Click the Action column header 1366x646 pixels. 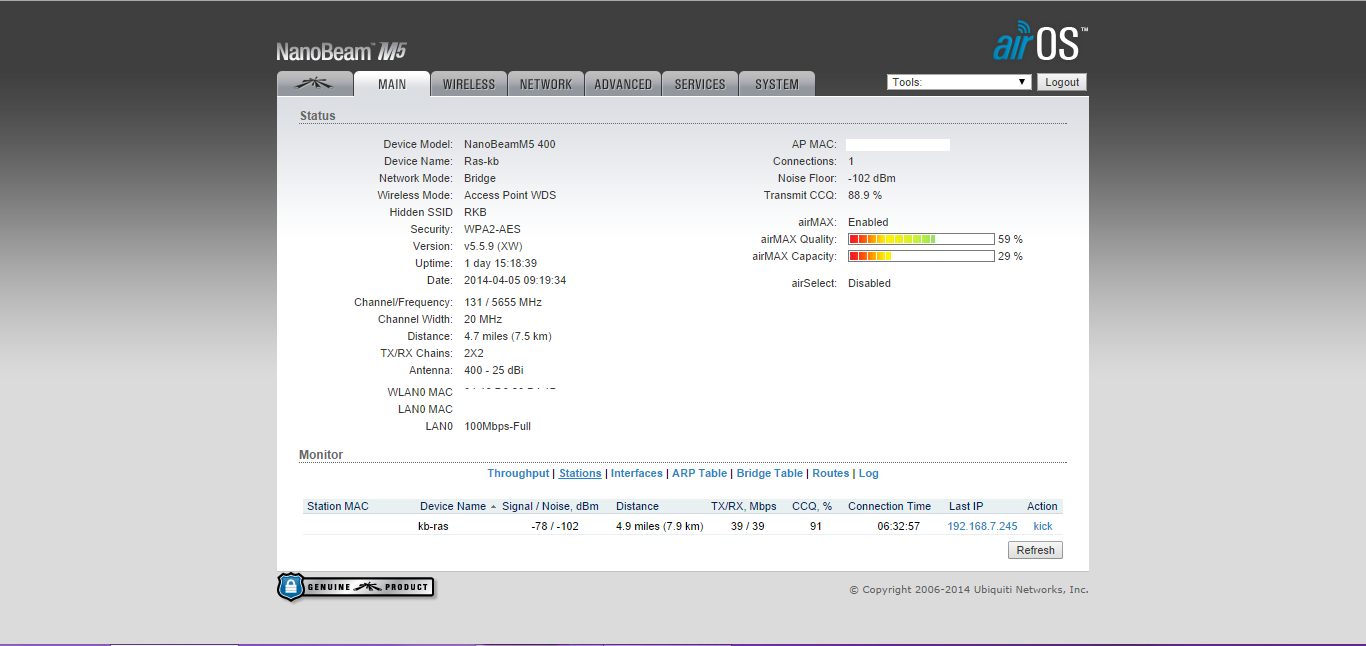tap(1042, 506)
